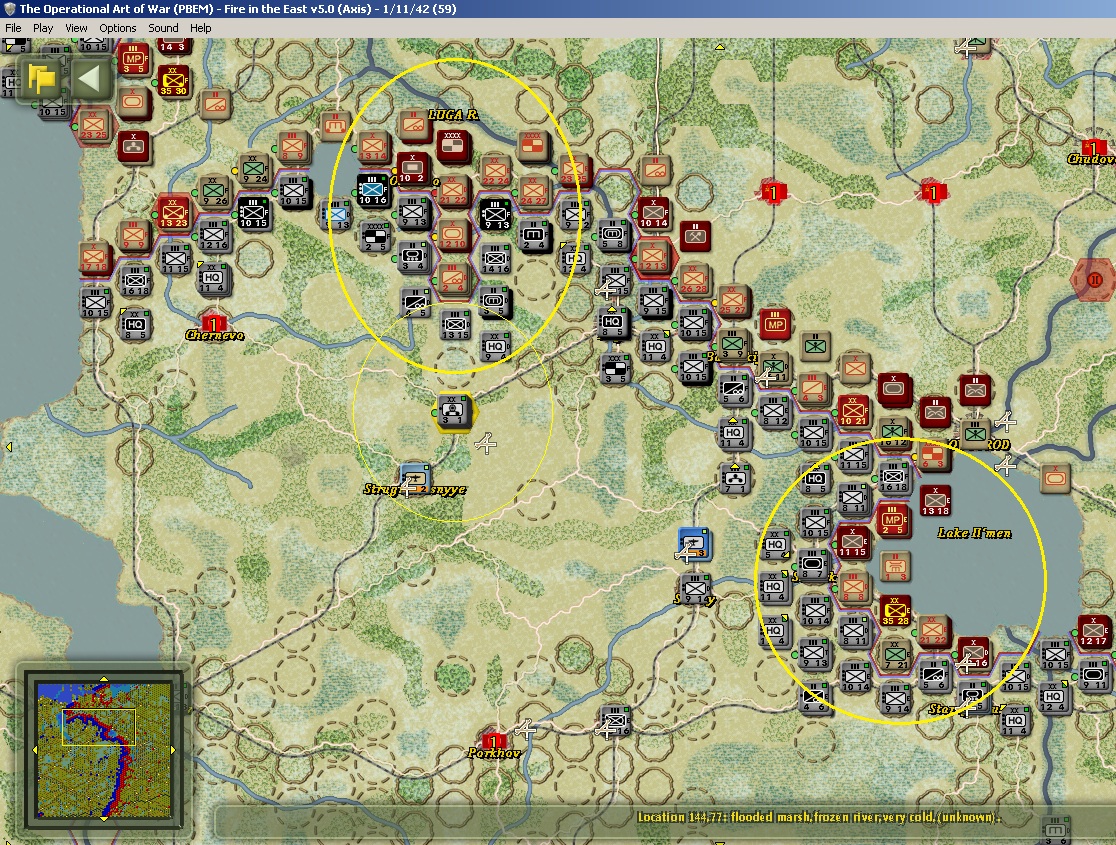Select the dark red Soviet armor marked 10 2

(412, 169)
